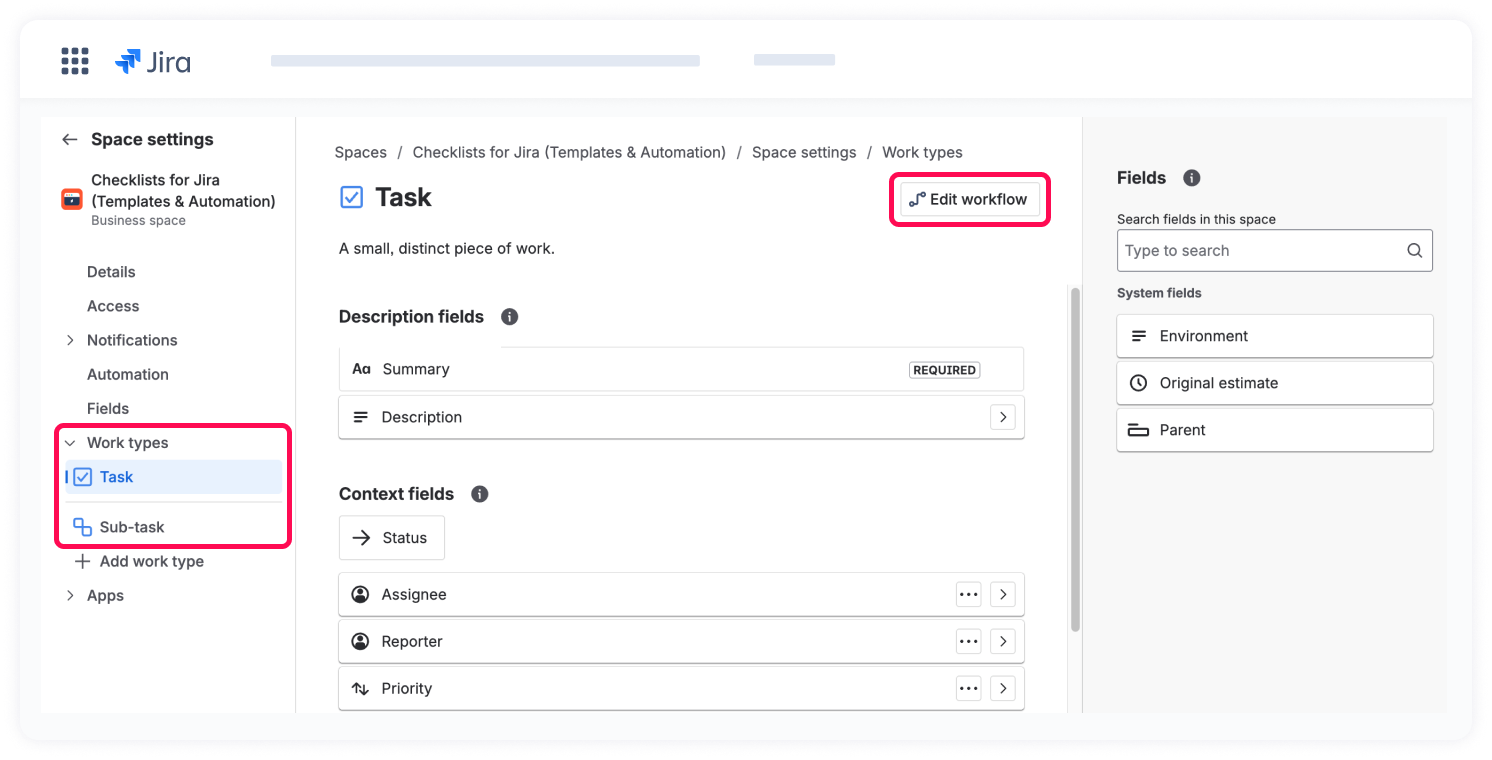The height and width of the screenshot is (760, 1492).
Task: Click the search fields input box
Action: coord(1260,251)
